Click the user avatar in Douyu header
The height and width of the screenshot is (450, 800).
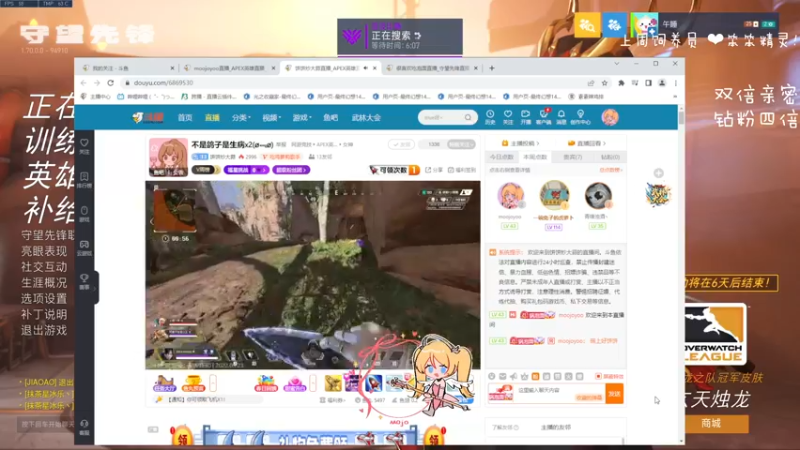[x=610, y=117]
